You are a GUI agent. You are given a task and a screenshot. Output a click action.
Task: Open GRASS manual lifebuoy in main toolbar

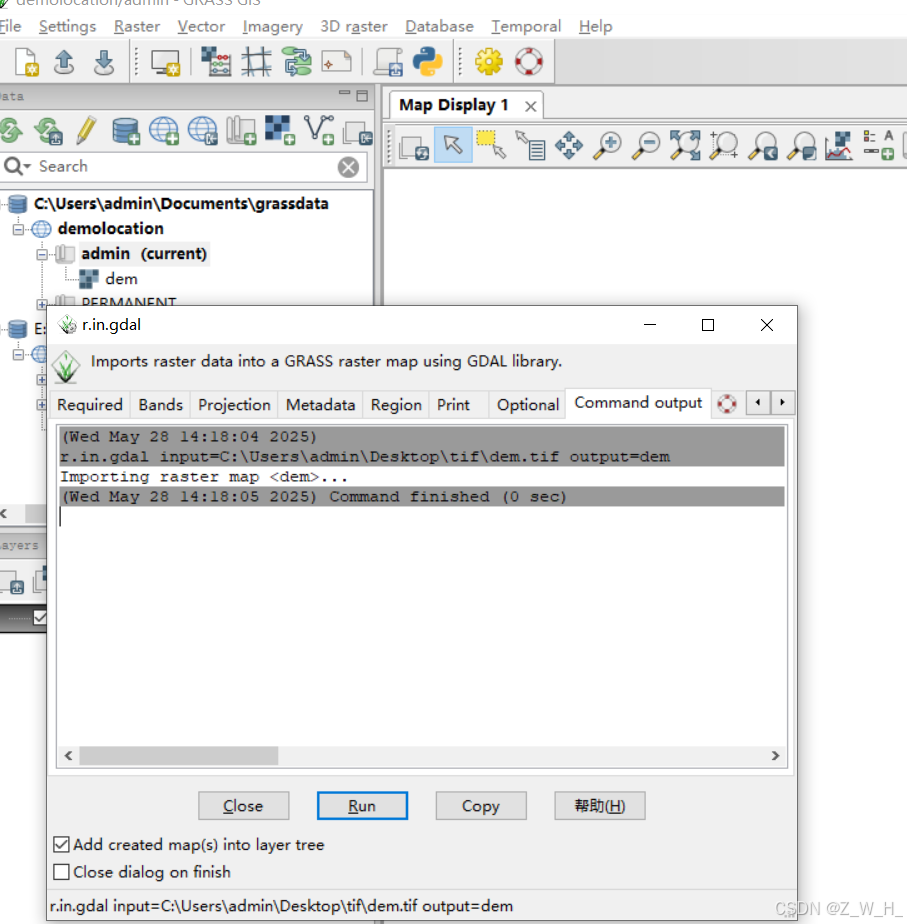(529, 62)
